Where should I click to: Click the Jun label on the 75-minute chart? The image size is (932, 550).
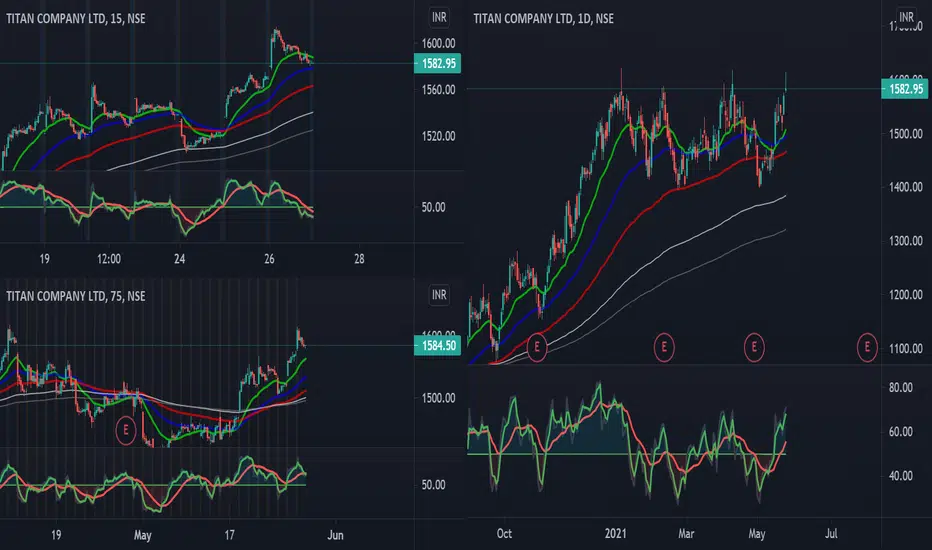(335, 535)
